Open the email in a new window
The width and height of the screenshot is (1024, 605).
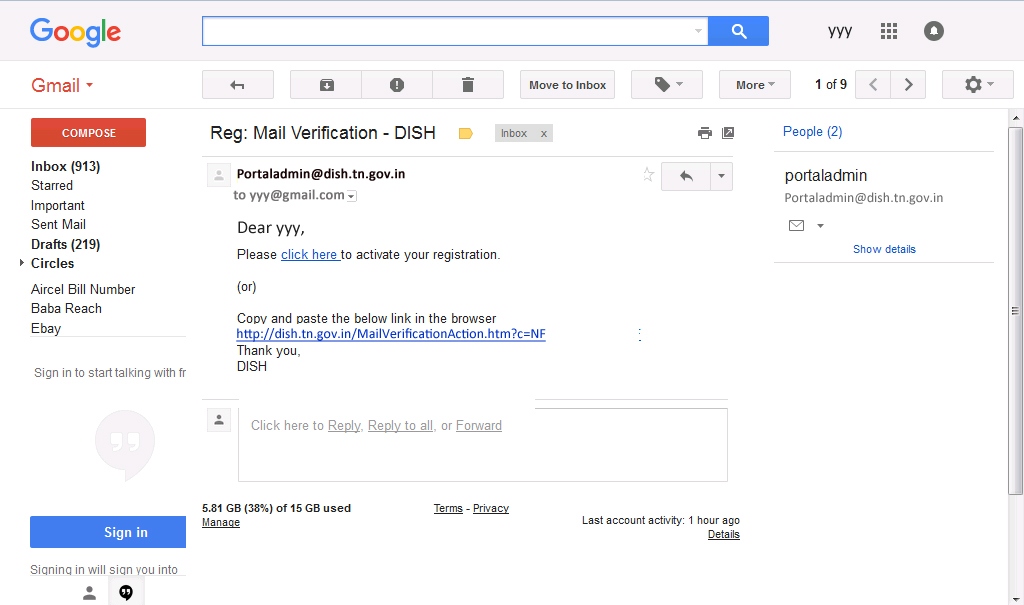[728, 133]
